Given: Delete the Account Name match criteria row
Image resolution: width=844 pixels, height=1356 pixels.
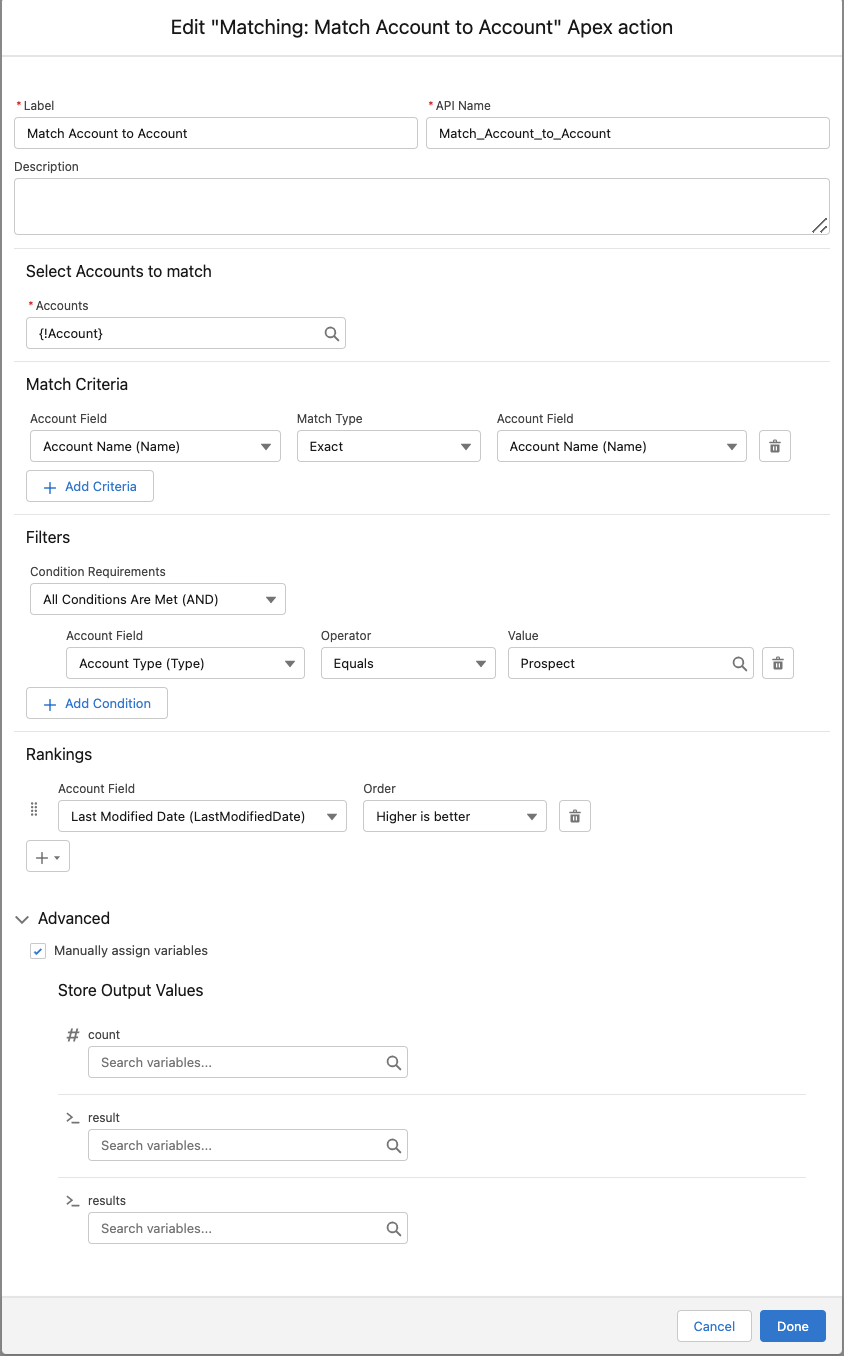Looking at the screenshot, I should [x=775, y=447].
